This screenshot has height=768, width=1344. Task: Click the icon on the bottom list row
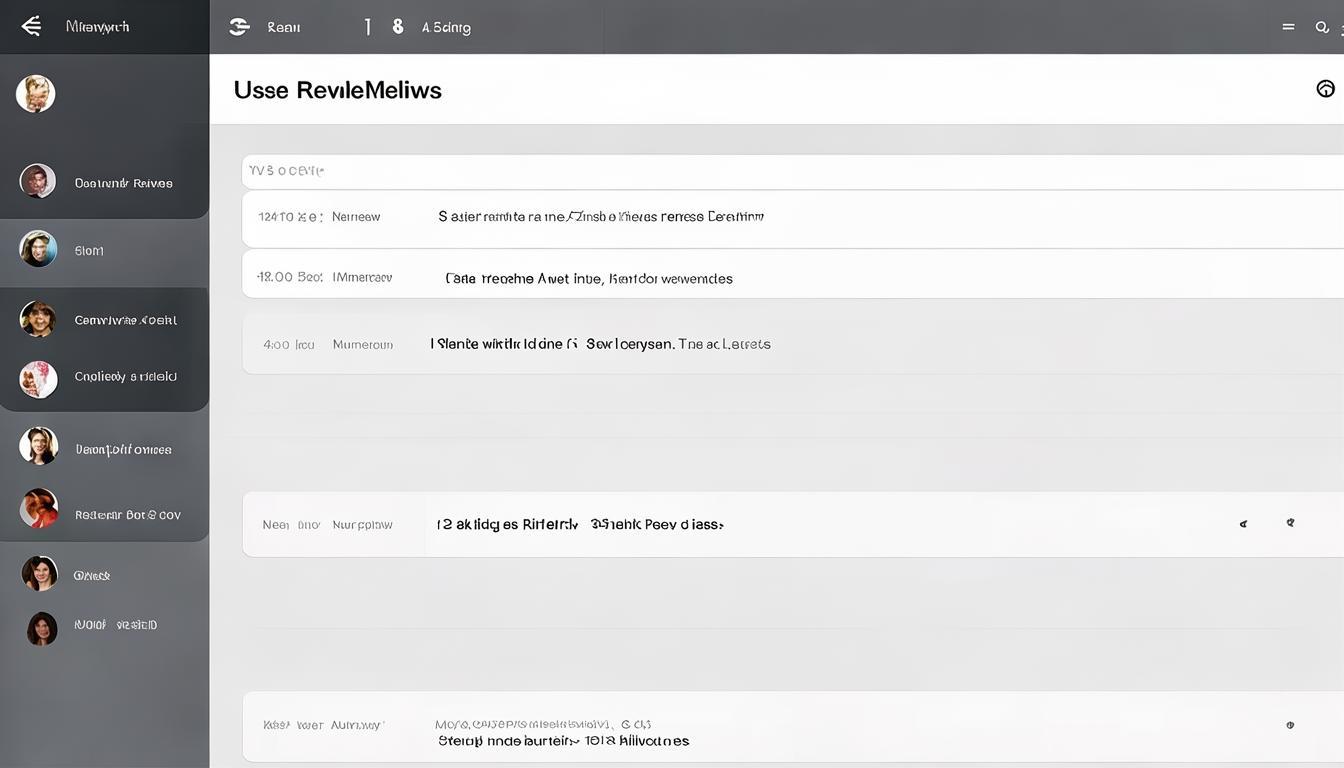[1290, 725]
